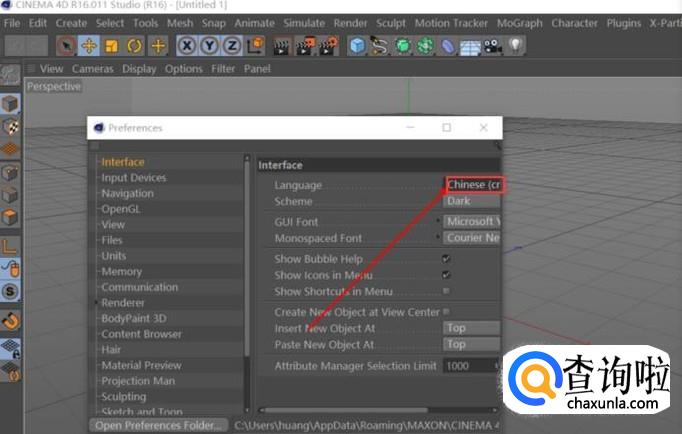Click the Render View clapperboard icon
Screen dimensions: 682x434
coord(281,45)
